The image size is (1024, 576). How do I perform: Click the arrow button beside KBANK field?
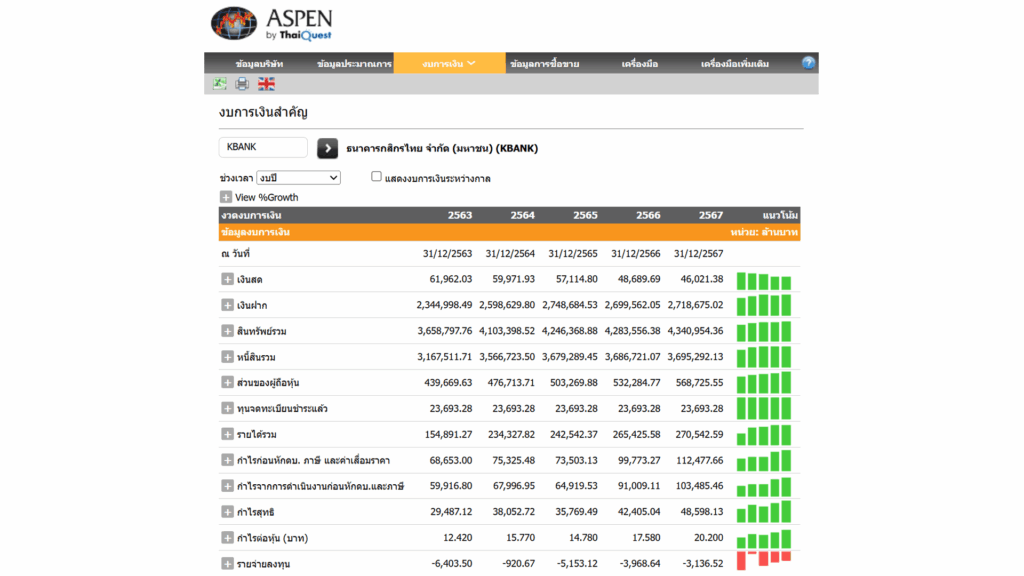tap(327, 148)
